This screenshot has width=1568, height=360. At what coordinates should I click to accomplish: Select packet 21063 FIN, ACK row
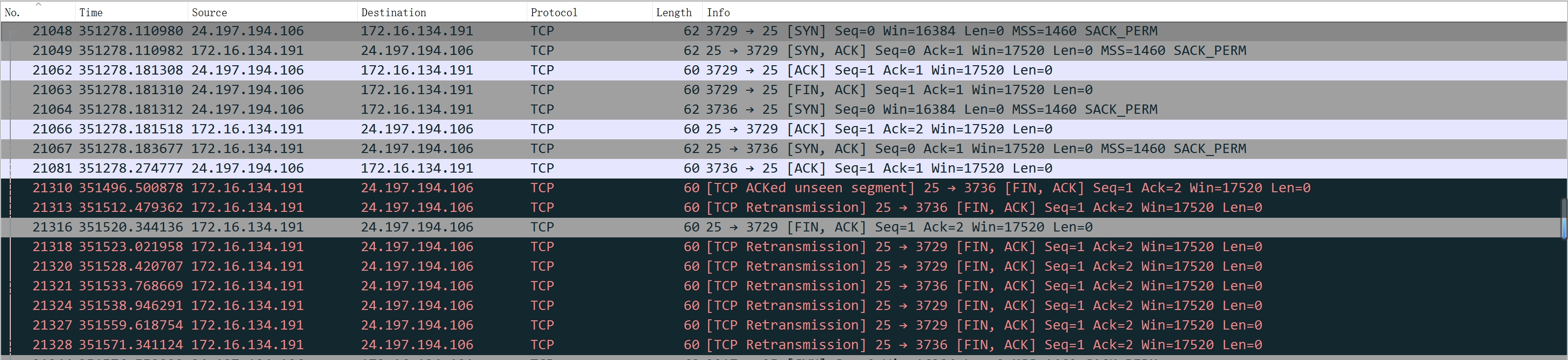pyautogui.click(x=426, y=90)
